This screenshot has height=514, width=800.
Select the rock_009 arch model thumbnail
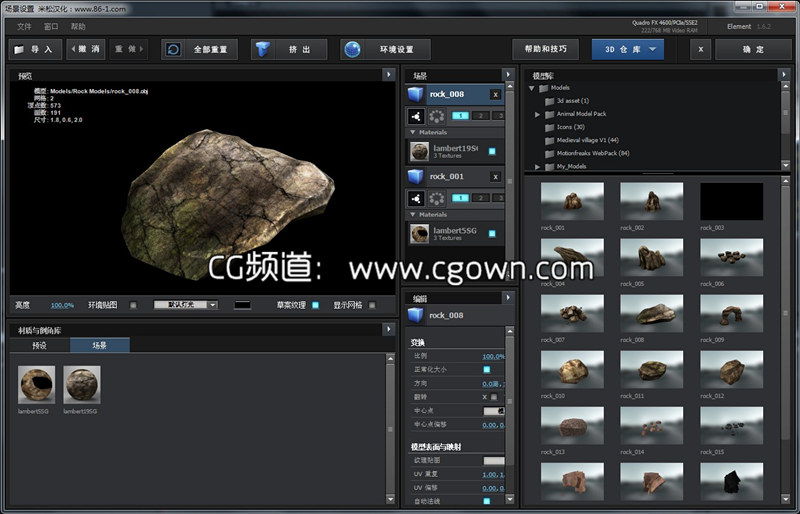point(732,313)
